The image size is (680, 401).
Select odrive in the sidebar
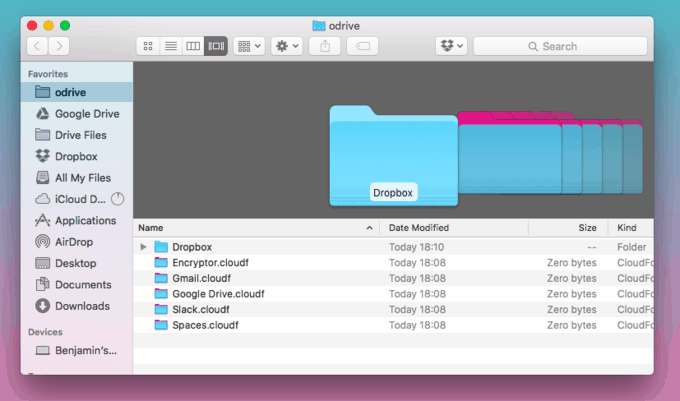point(77,92)
